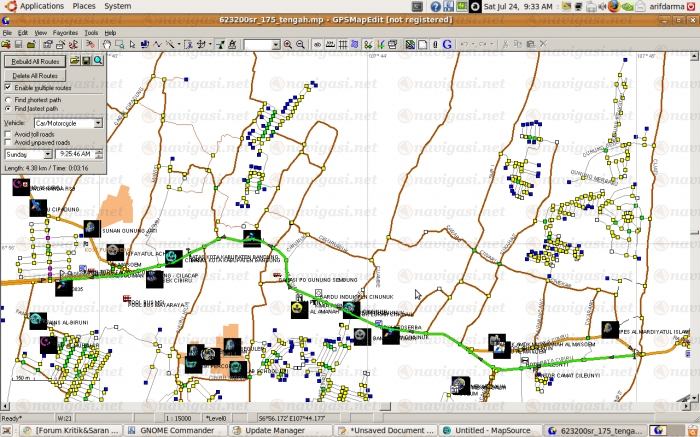
Task: Click the find magnifier icon in the routing panel
Action: pos(98,61)
